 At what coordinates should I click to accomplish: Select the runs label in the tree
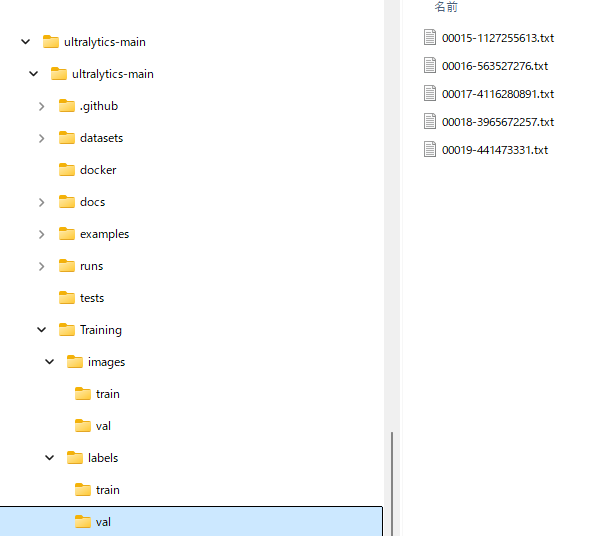[x=92, y=266]
